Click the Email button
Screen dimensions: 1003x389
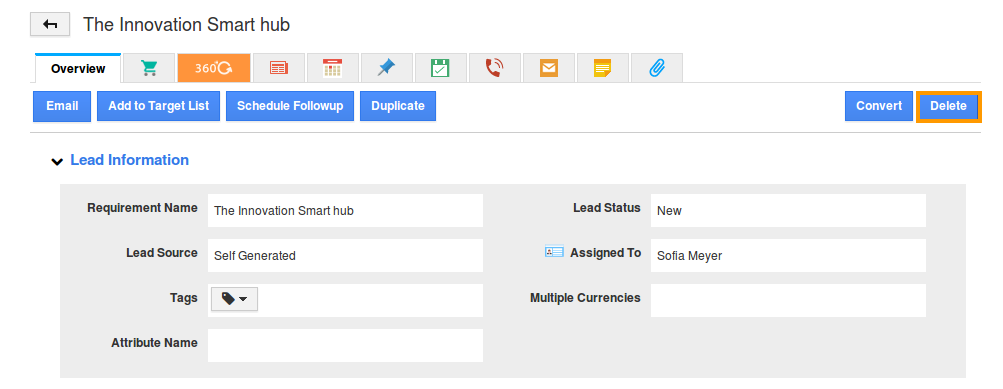[62, 106]
